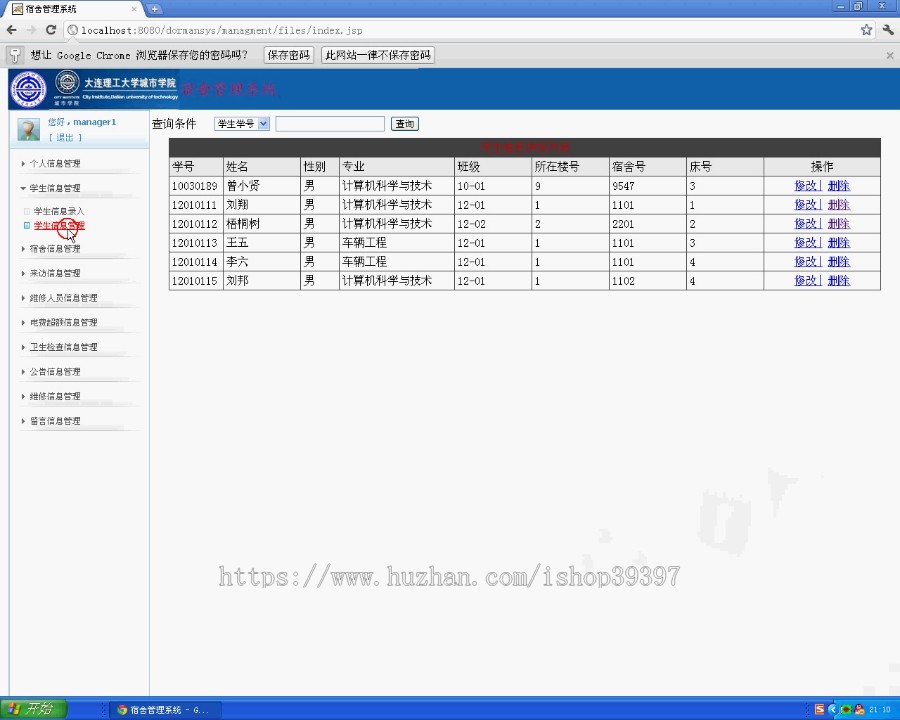Click the university logo emblem
The image size is (900, 720).
(x=29, y=90)
